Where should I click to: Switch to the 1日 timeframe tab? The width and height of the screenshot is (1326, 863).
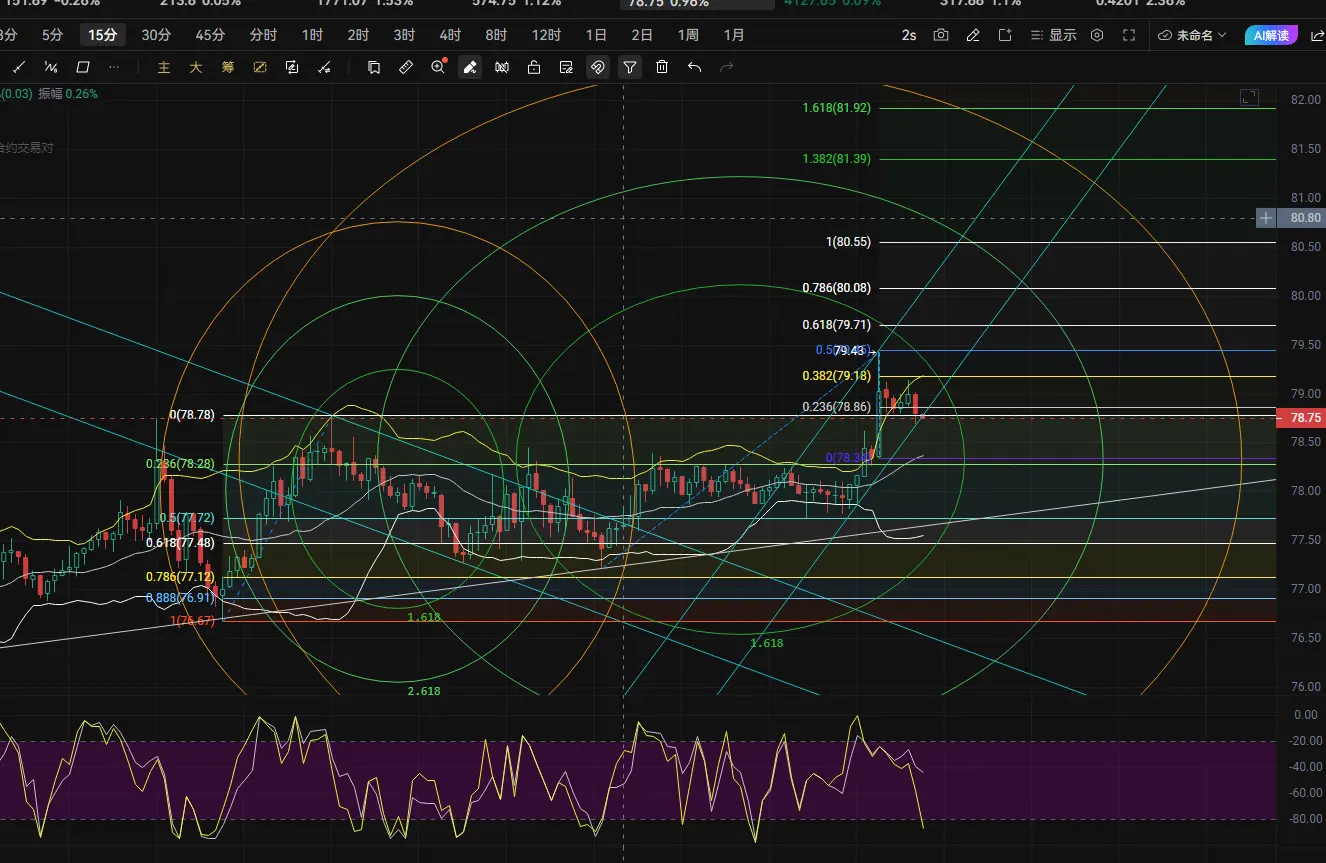[596, 35]
